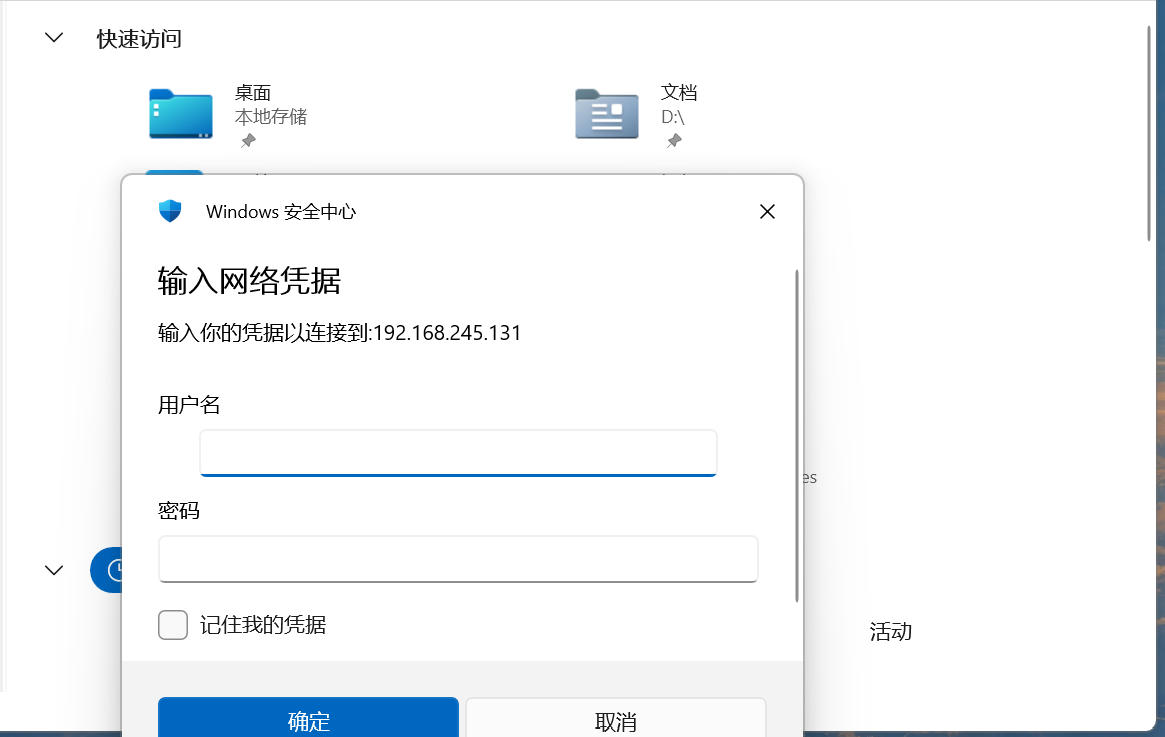Click the pin icon under 文档
Viewport: 1165px width, 737px height.
674,141
